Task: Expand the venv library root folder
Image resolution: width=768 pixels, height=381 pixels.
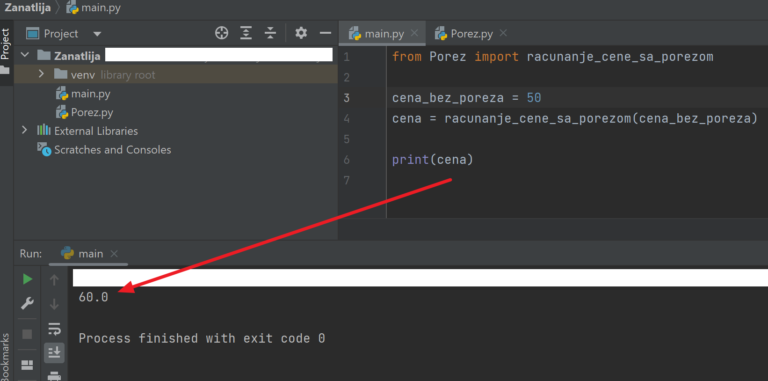Action: click(41, 74)
